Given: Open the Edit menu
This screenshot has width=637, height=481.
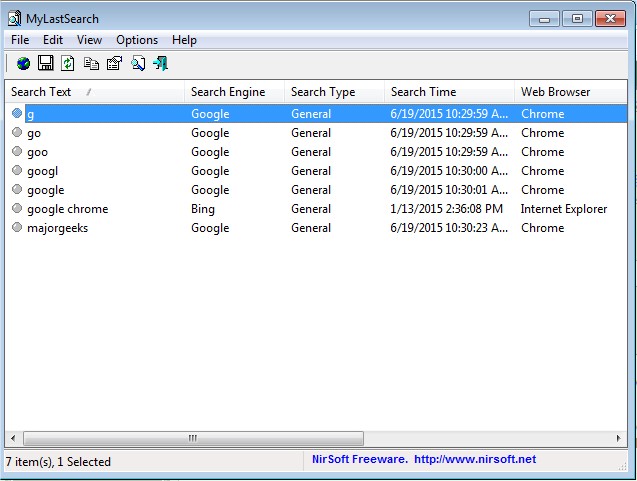Looking at the screenshot, I should 53,40.
